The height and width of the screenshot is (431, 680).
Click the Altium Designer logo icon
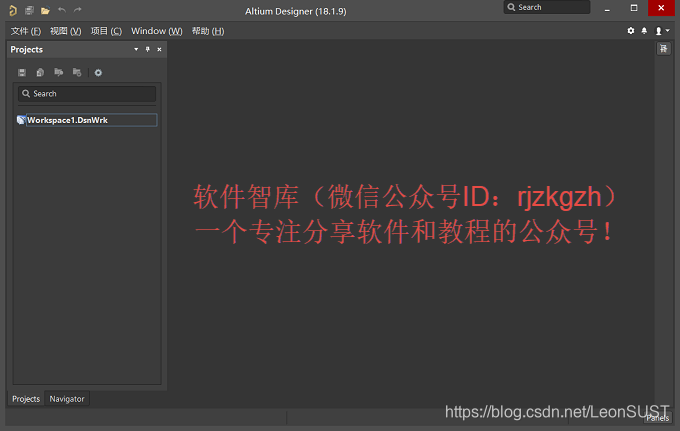point(13,10)
